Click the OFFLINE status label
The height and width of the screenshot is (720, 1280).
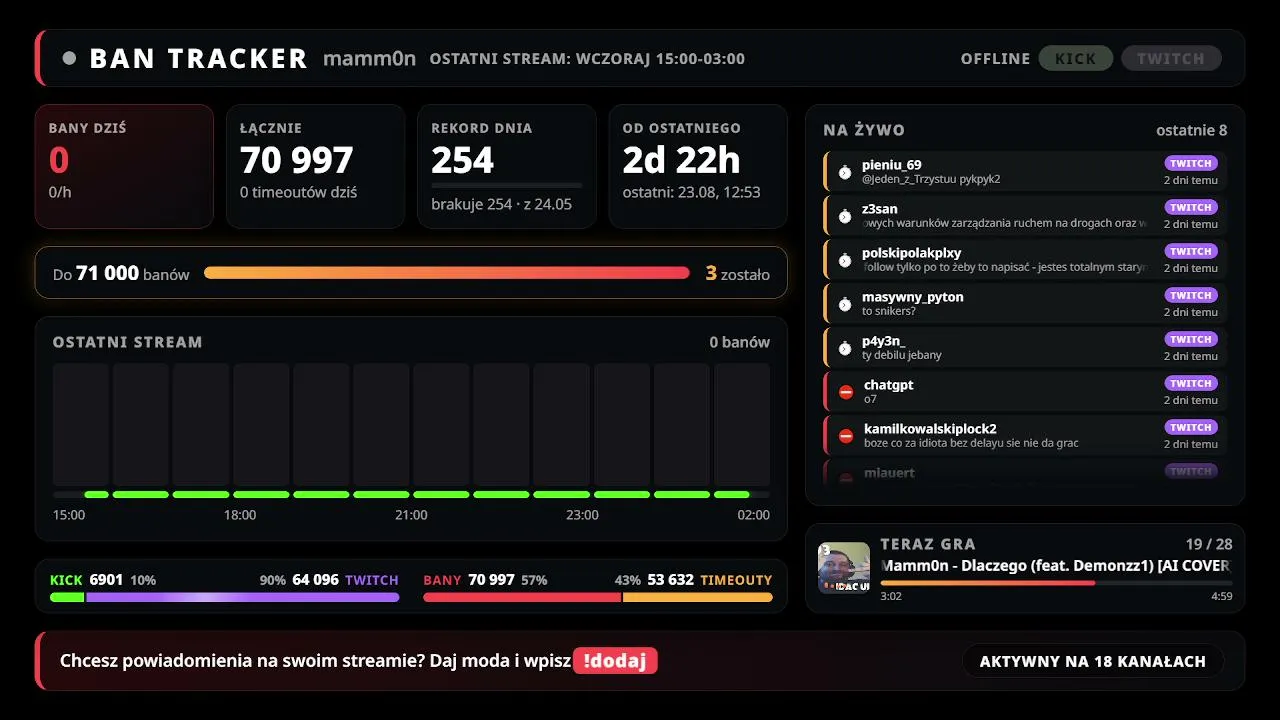click(x=995, y=58)
